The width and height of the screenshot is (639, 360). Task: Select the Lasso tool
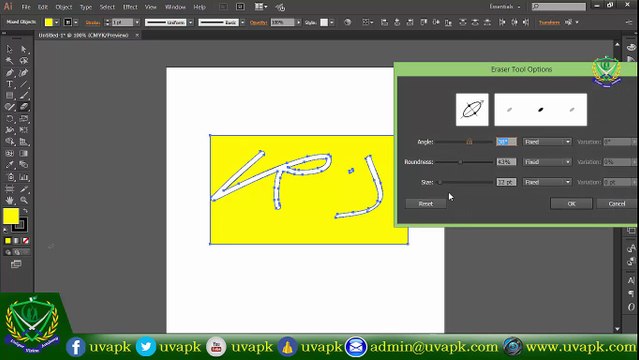pos(24,61)
